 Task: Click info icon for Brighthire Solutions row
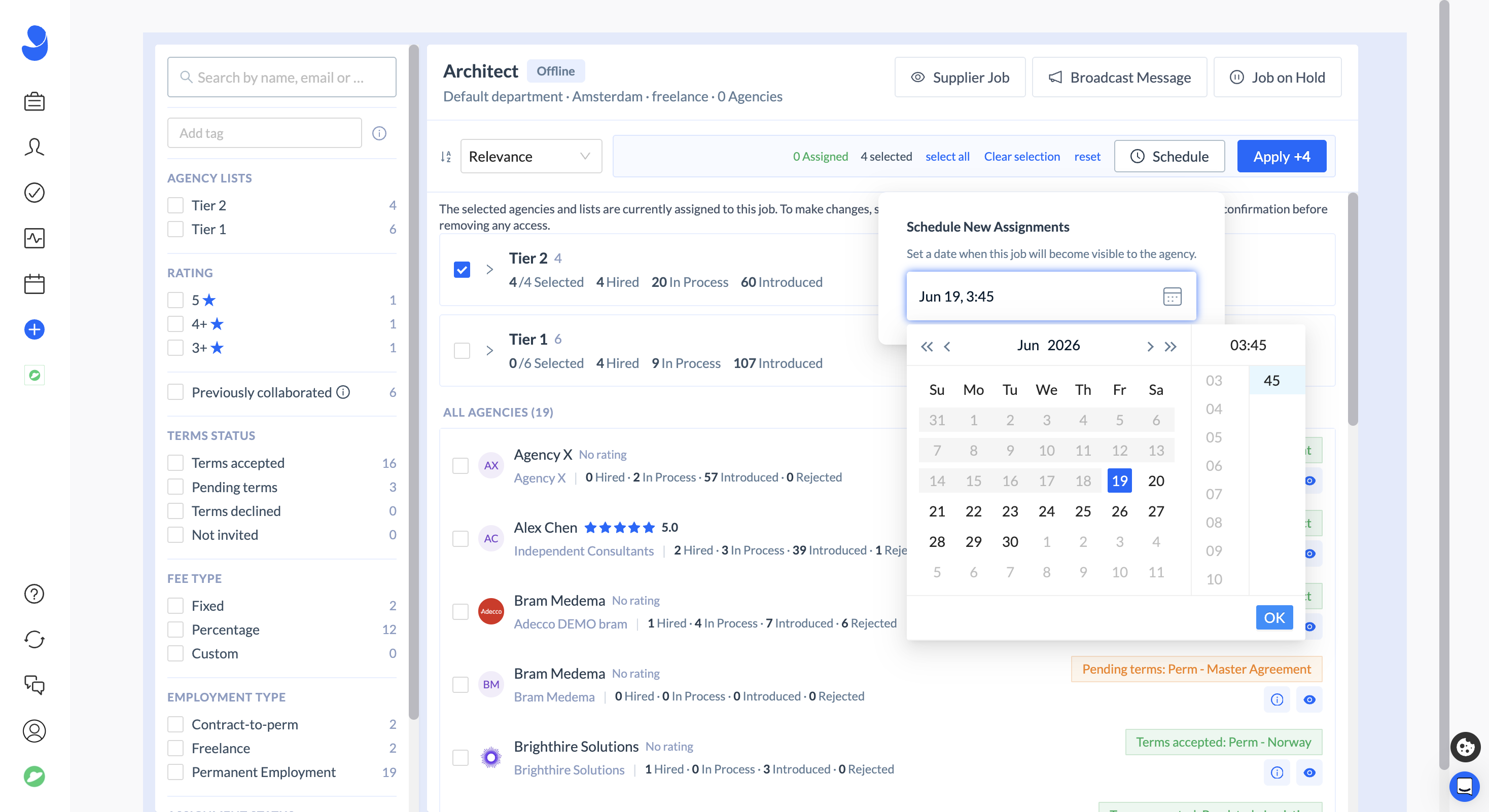tap(1277, 772)
